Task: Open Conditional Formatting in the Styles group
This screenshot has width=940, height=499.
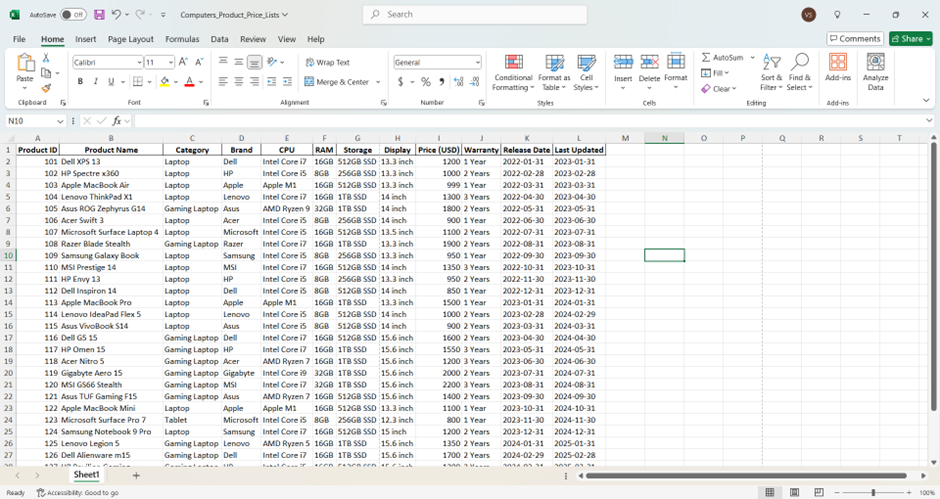Action: pyautogui.click(x=513, y=72)
